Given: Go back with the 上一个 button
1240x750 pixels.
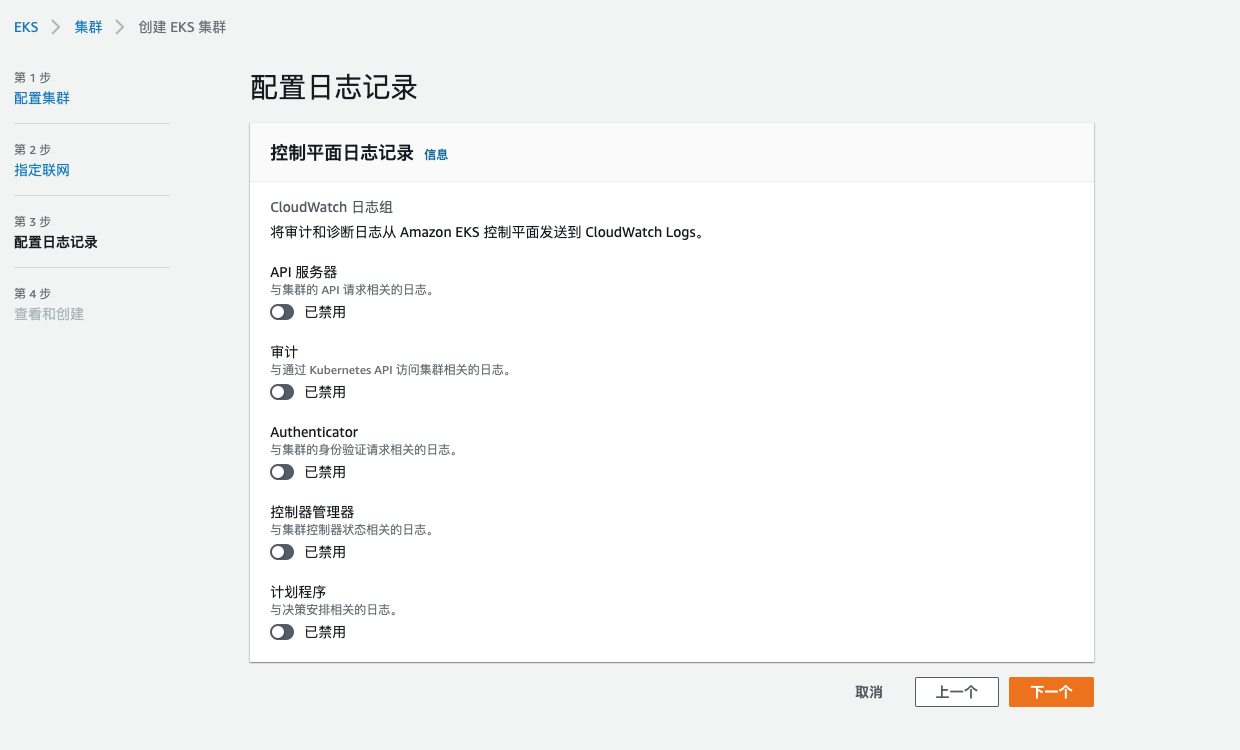Looking at the screenshot, I should pos(957,692).
